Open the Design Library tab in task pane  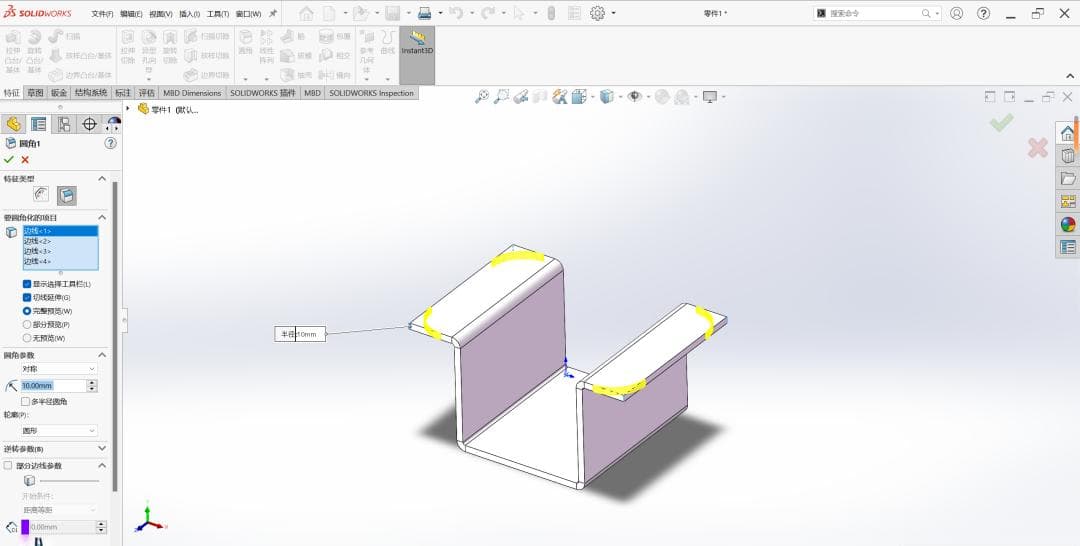(1067, 156)
